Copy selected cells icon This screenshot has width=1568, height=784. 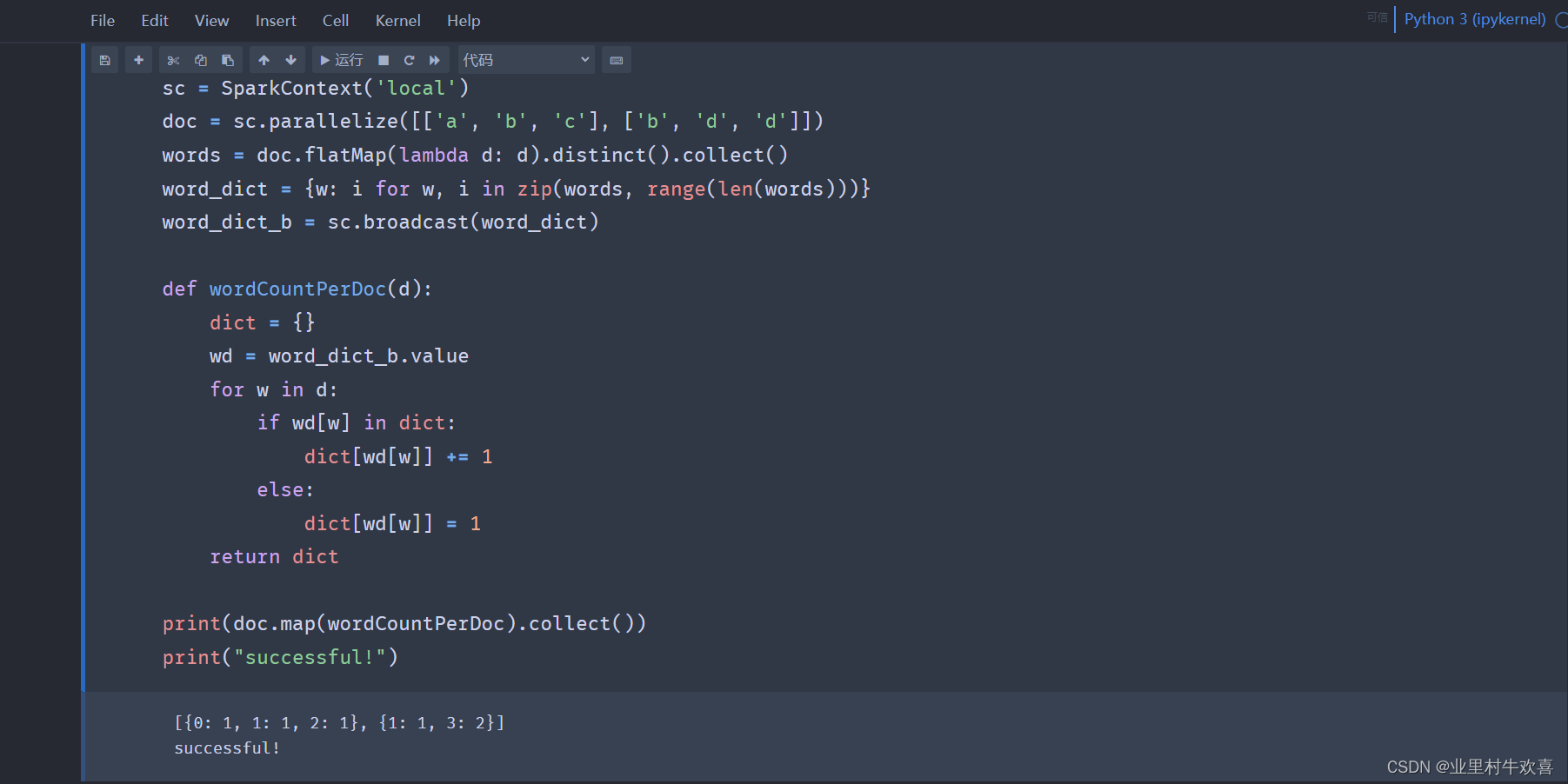pos(200,60)
